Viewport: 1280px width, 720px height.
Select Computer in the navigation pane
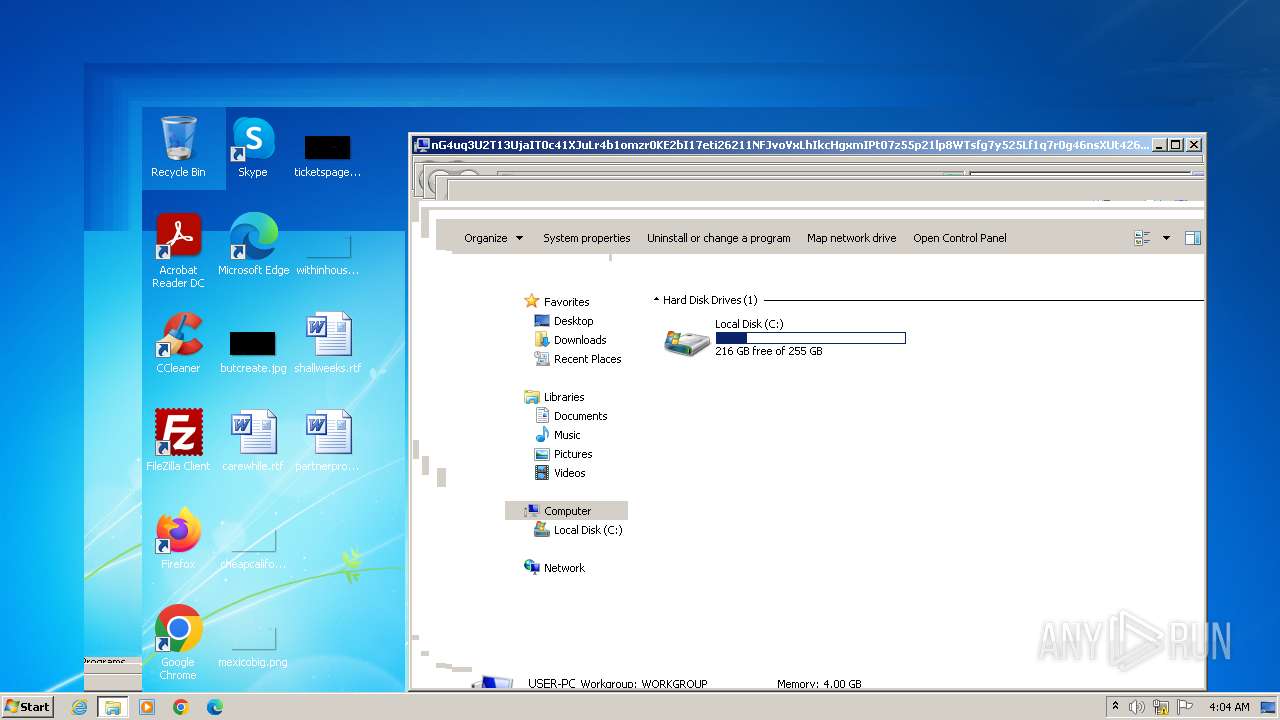pyautogui.click(x=566, y=511)
